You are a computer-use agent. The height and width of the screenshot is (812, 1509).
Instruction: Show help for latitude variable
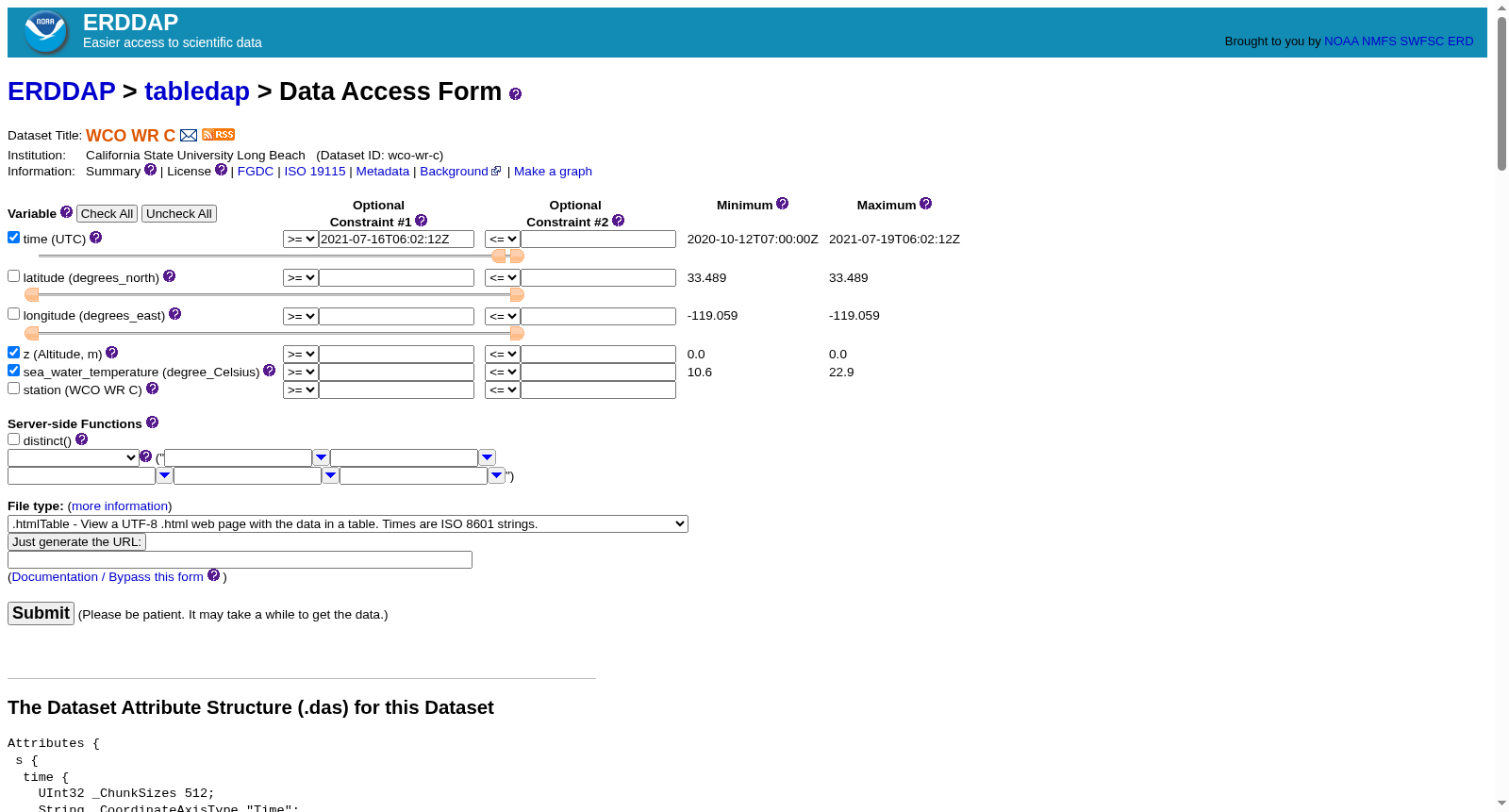[x=169, y=276]
